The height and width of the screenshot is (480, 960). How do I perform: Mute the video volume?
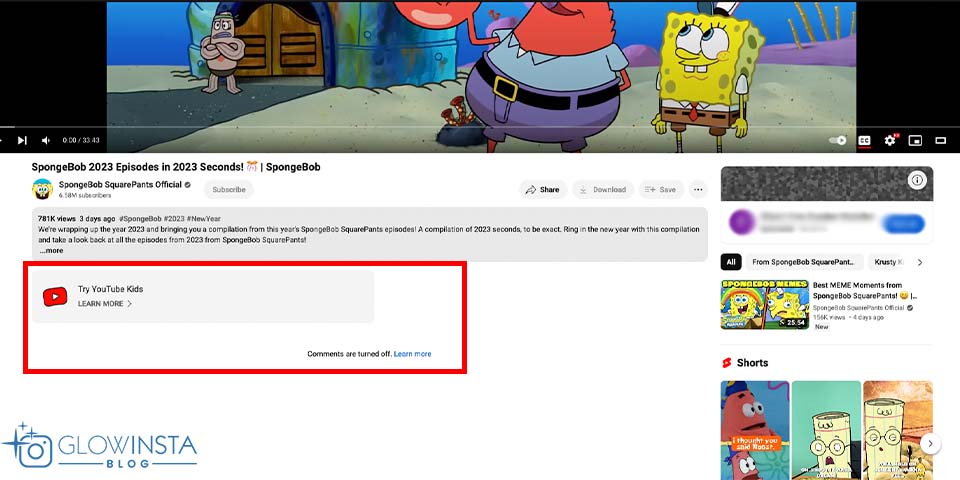pyautogui.click(x=46, y=140)
